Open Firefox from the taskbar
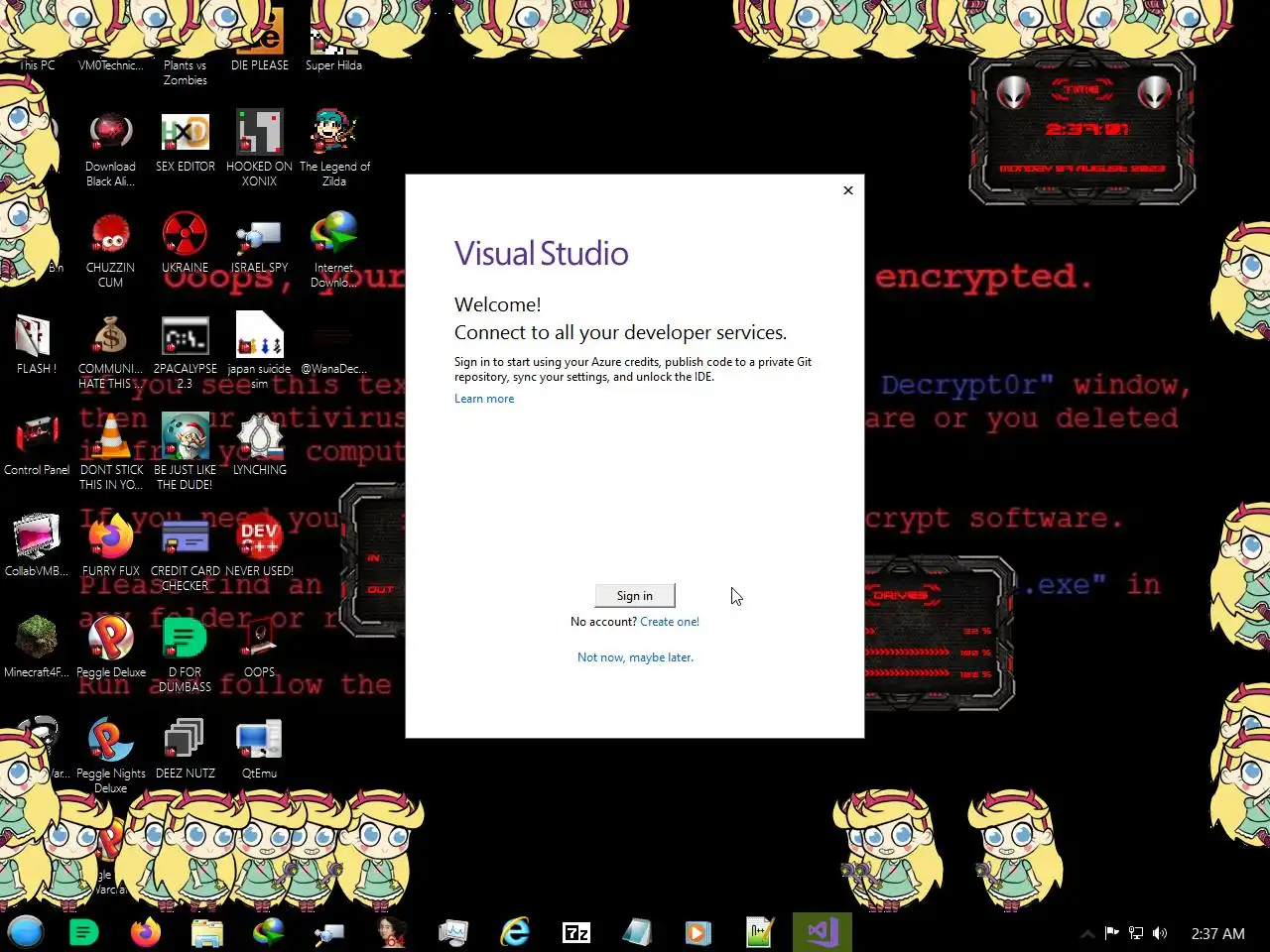Image resolution: width=1270 pixels, height=952 pixels. click(146, 932)
